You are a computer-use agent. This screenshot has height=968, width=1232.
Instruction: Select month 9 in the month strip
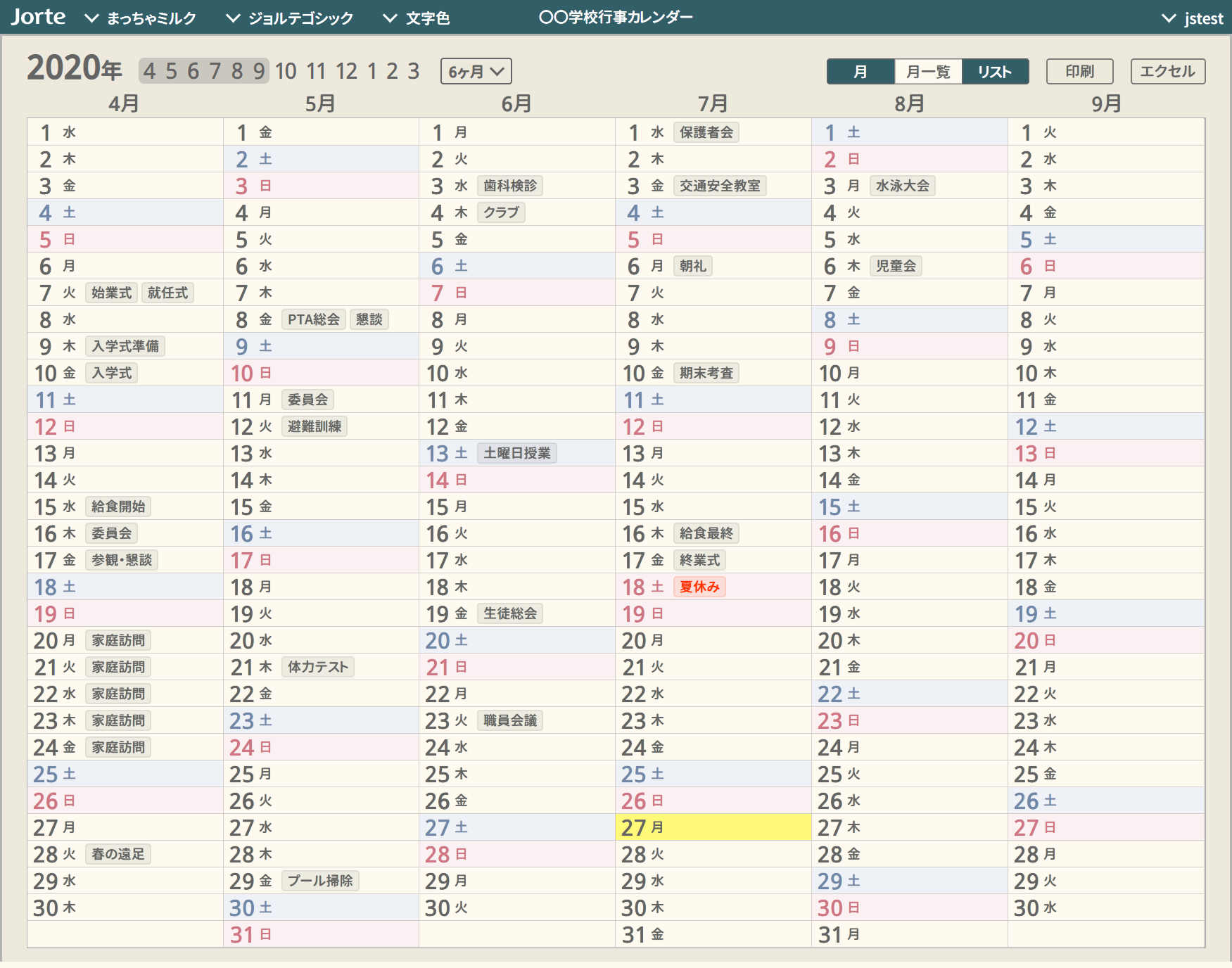(x=259, y=70)
